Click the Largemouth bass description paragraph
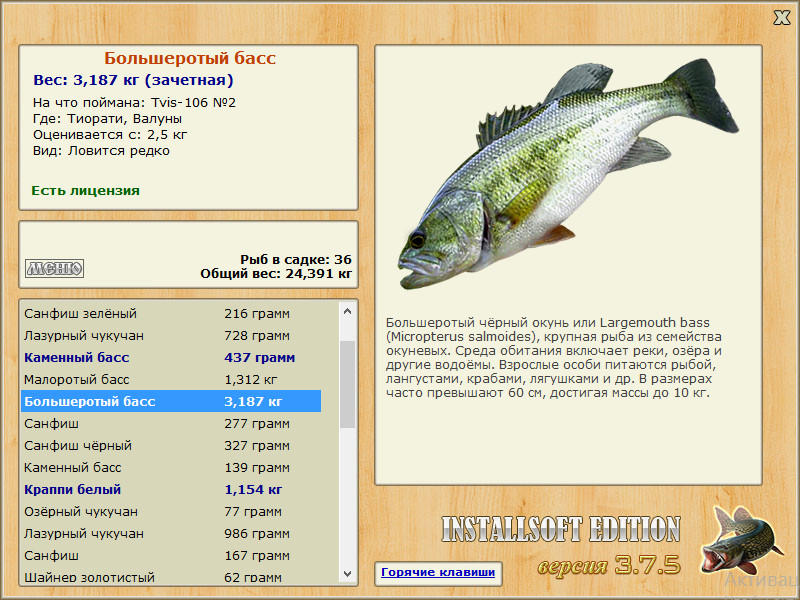Viewport: 800px width, 600px height. point(554,358)
